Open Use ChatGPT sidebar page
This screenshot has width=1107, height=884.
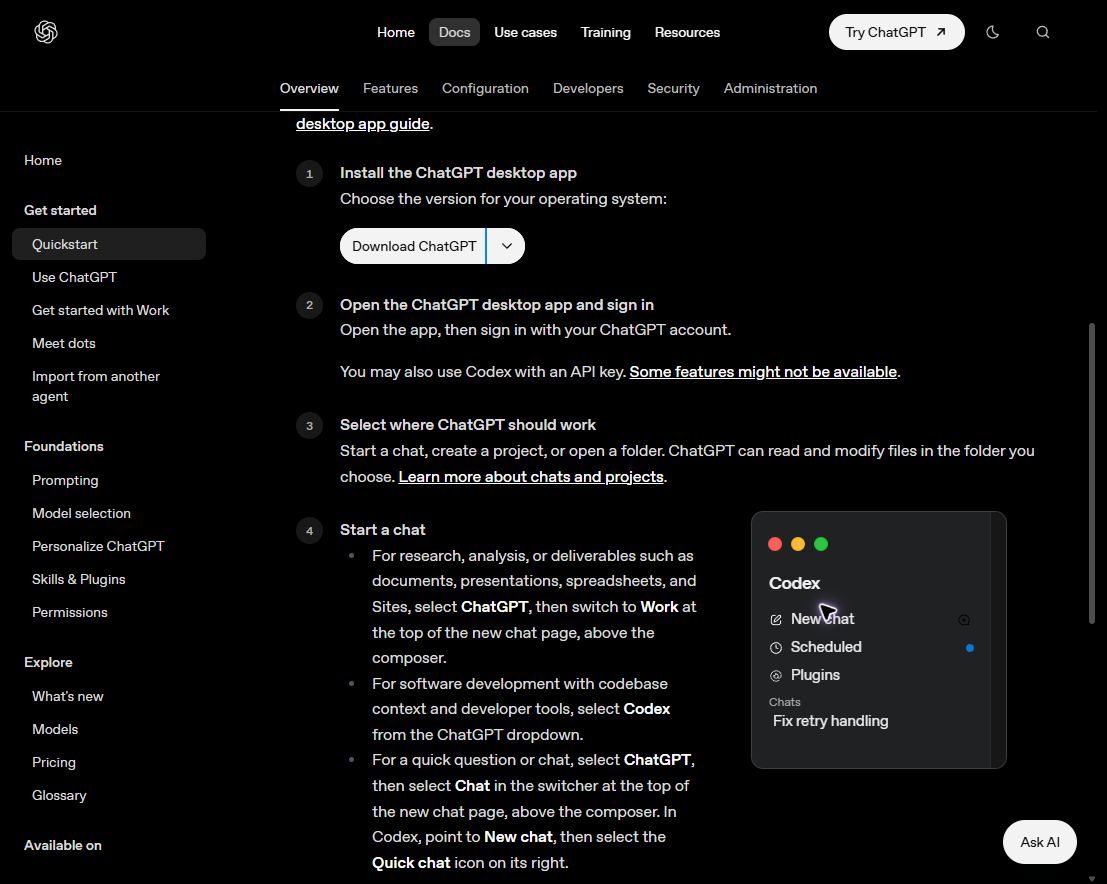click(74, 277)
